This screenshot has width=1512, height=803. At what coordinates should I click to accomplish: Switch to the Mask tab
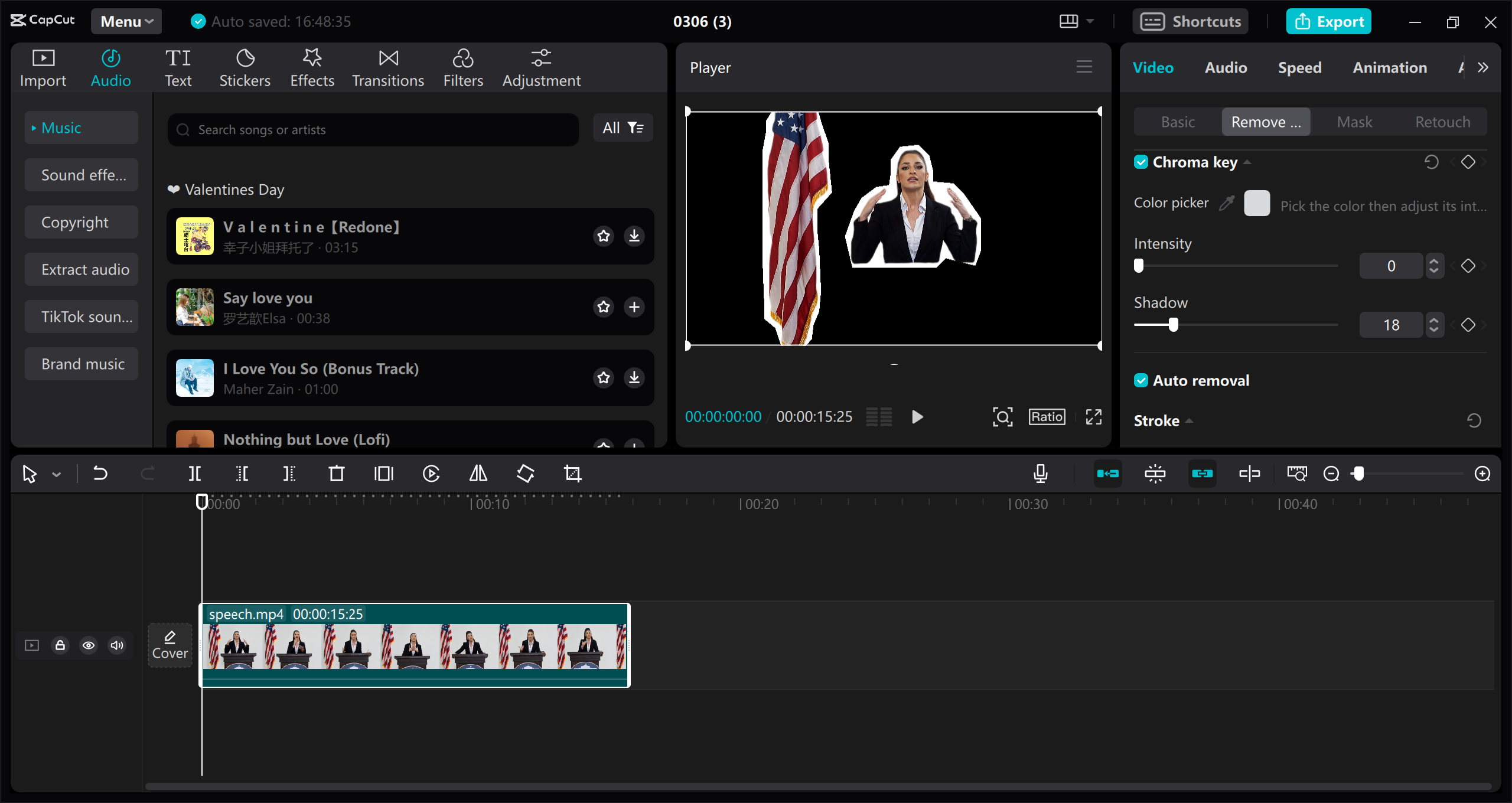click(1354, 121)
